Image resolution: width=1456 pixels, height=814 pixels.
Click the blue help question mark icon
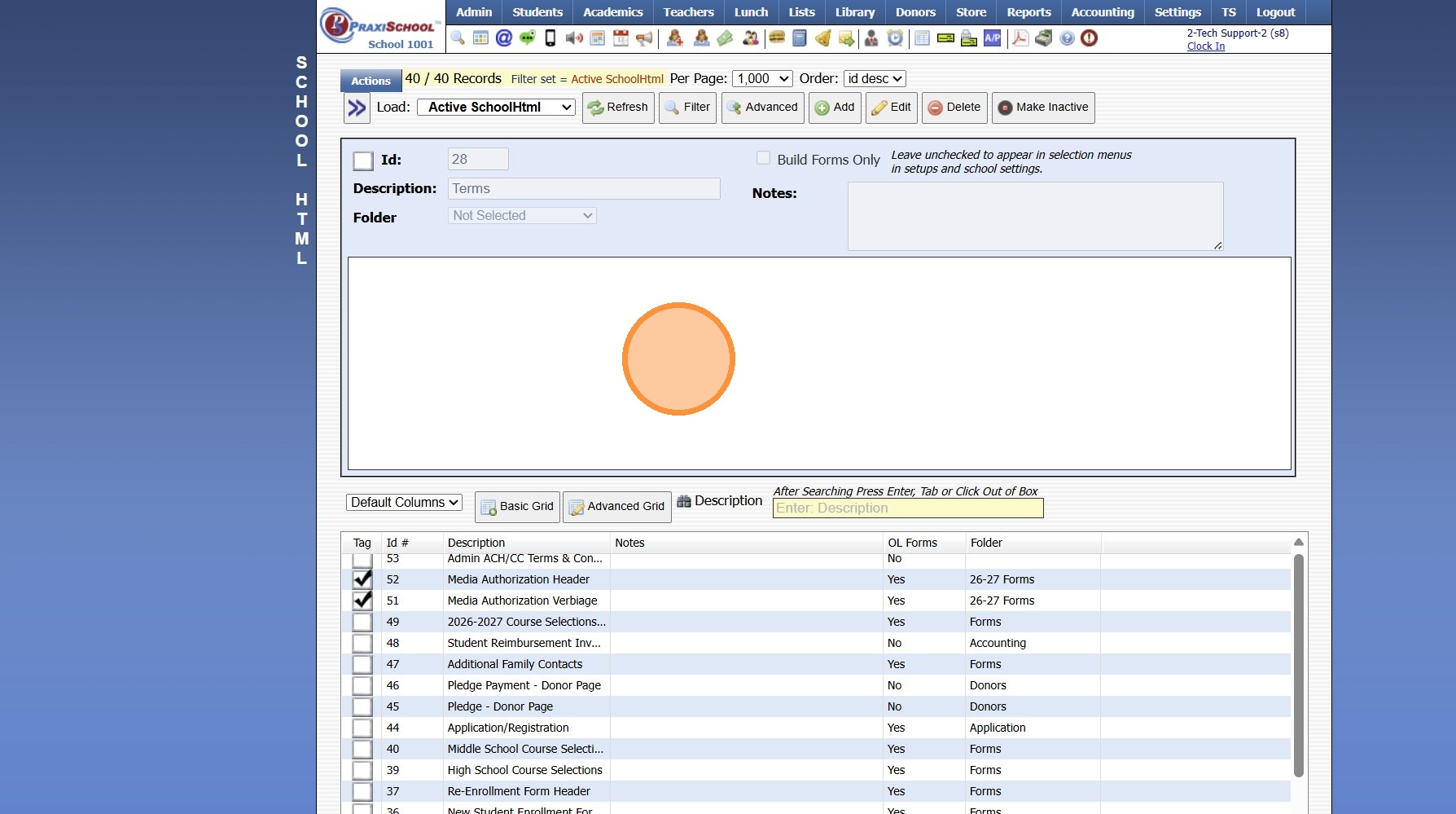pos(1067,38)
